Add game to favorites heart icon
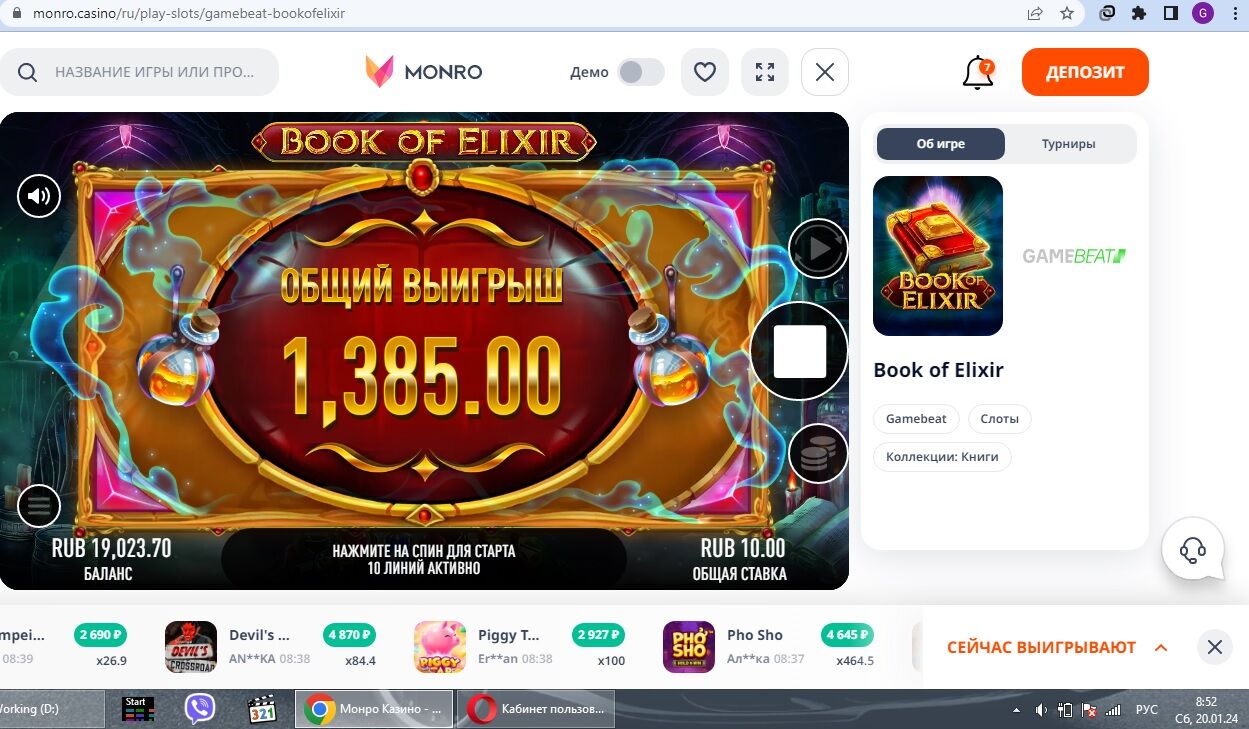Image resolution: width=1249 pixels, height=729 pixels. pyautogui.click(x=705, y=72)
